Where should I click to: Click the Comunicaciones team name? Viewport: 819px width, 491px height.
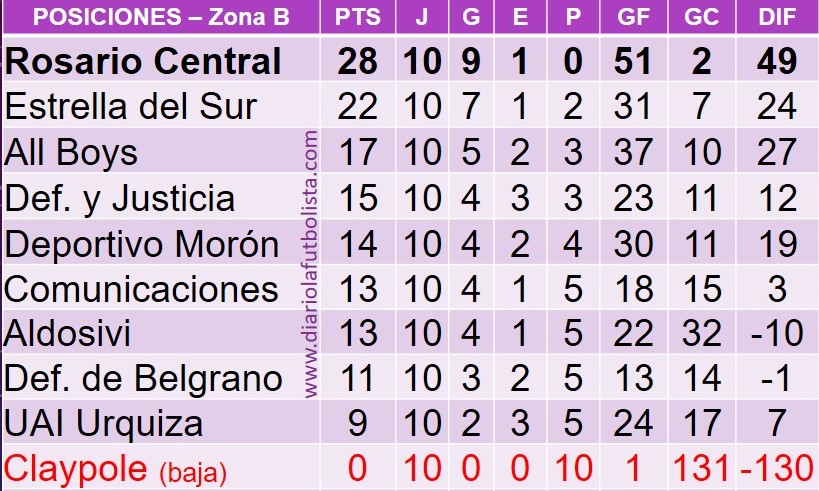click(141, 289)
